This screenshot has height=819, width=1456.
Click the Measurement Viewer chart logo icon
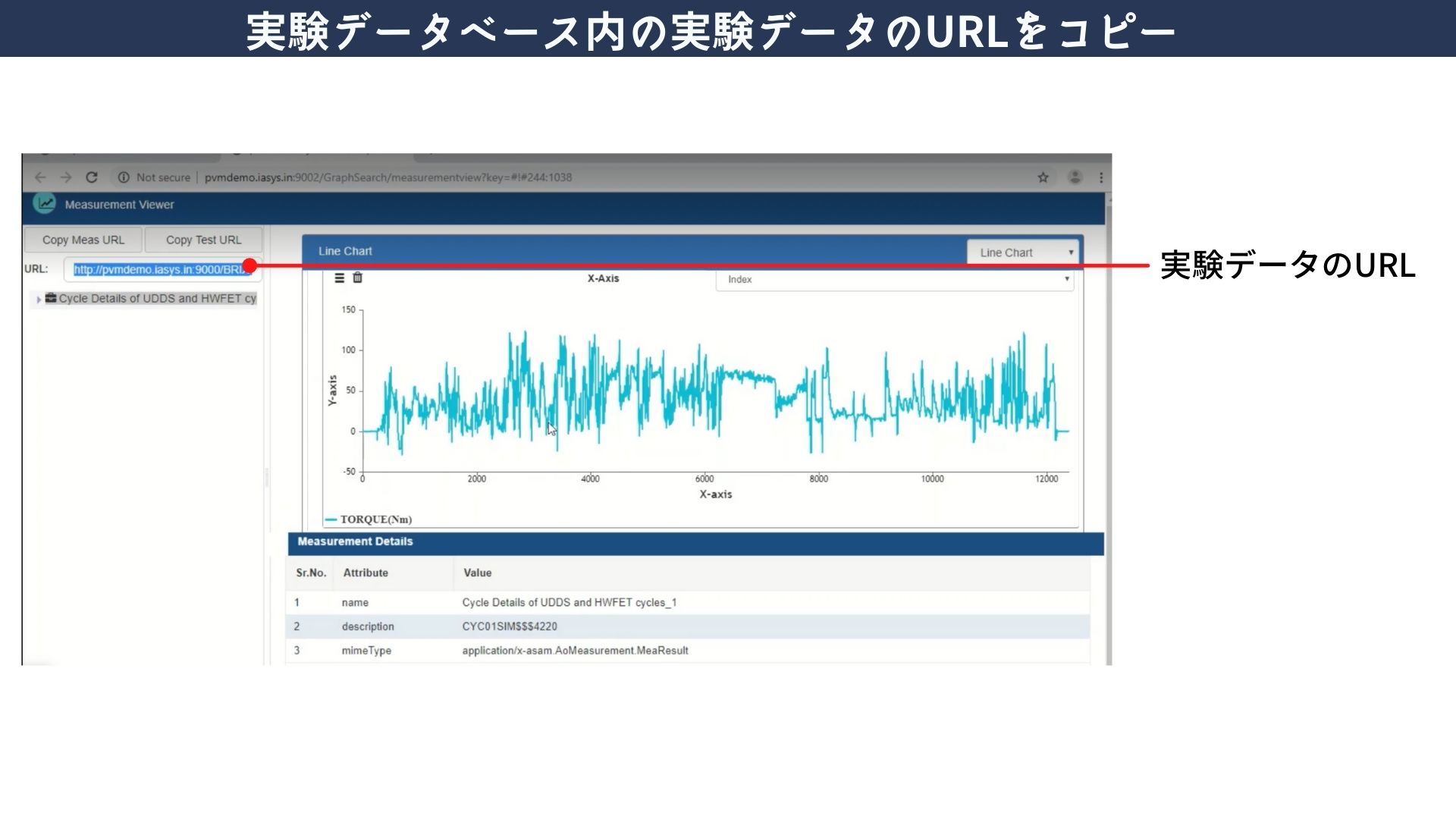pos(45,203)
